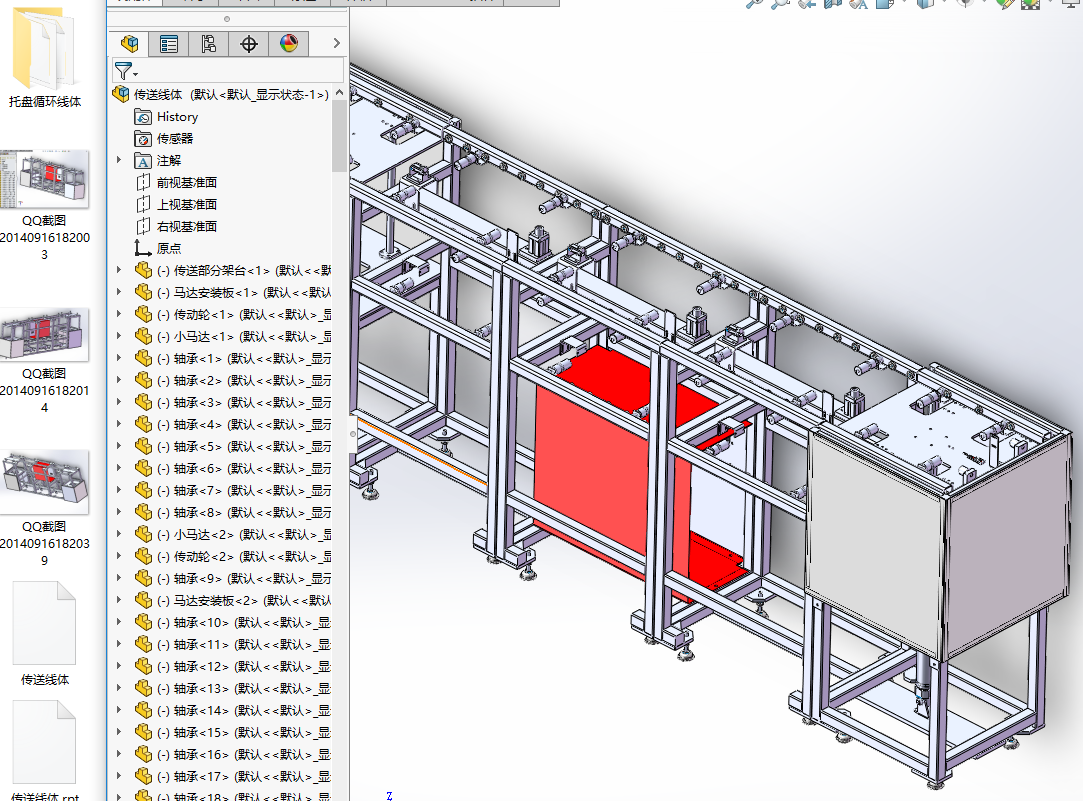Click the feature tree vertical scrollbar thumb

coord(339,136)
